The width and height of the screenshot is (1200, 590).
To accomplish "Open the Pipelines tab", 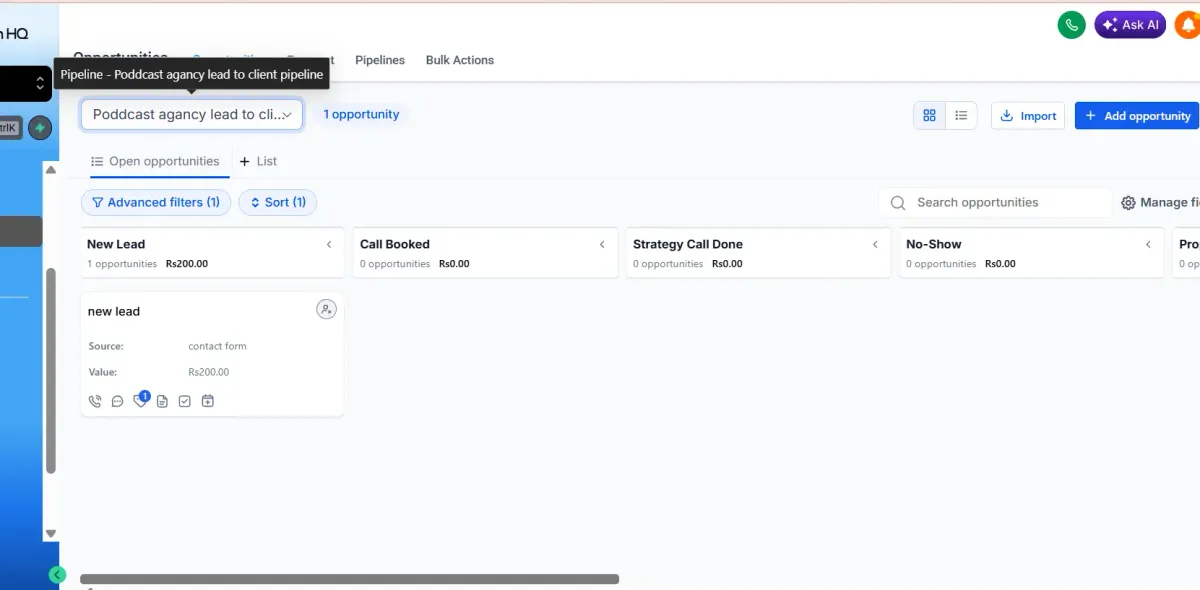I will pyautogui.click(x=380, y=60).
